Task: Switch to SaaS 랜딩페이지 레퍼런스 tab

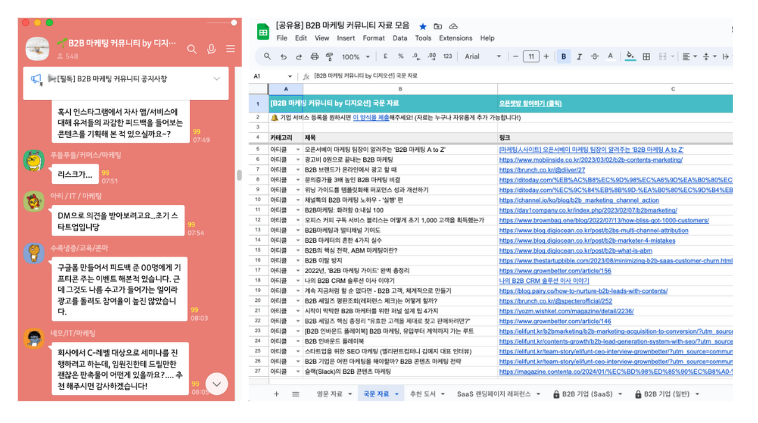Action: pos(494,394)
